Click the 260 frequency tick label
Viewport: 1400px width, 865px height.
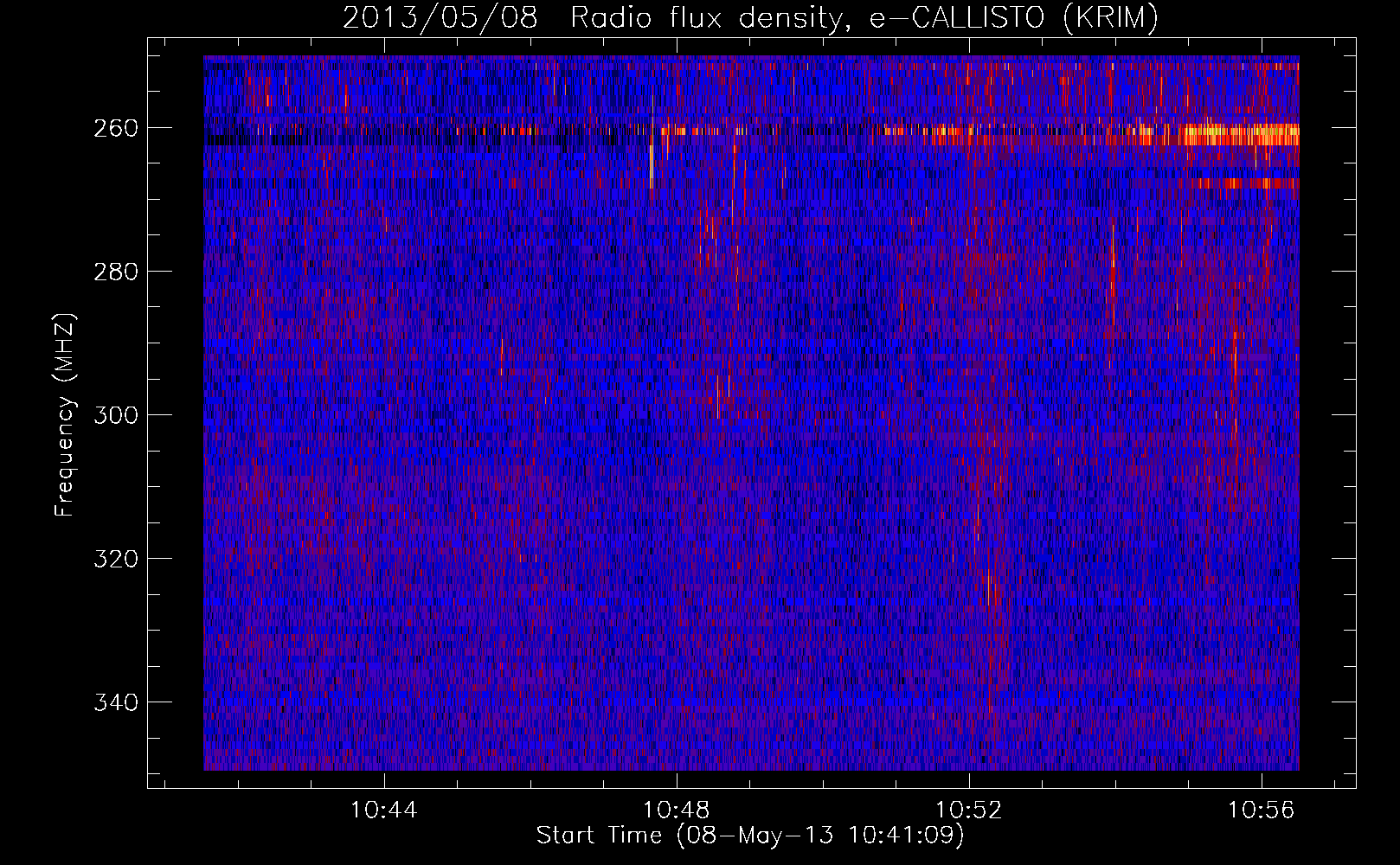[x=115, y=128]
